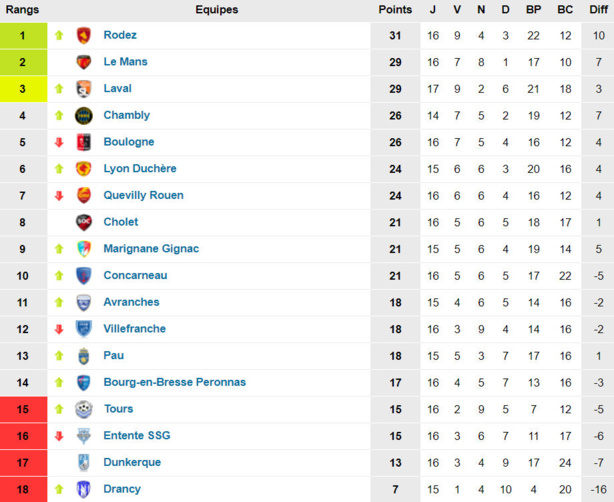Click the Points column header
Image resolution: width=614 pixels, height=502 pixels.
[x=395, y=9]
